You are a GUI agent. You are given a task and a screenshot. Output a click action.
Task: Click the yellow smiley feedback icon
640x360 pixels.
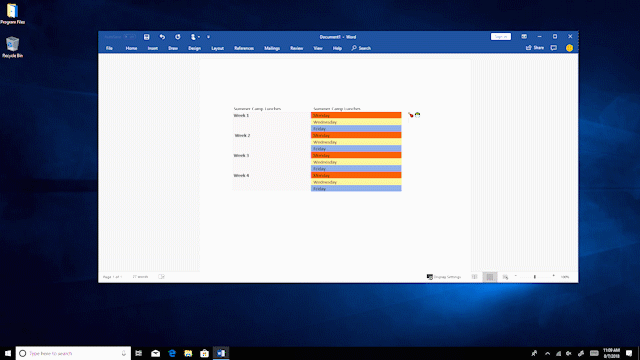pos(569,48)
